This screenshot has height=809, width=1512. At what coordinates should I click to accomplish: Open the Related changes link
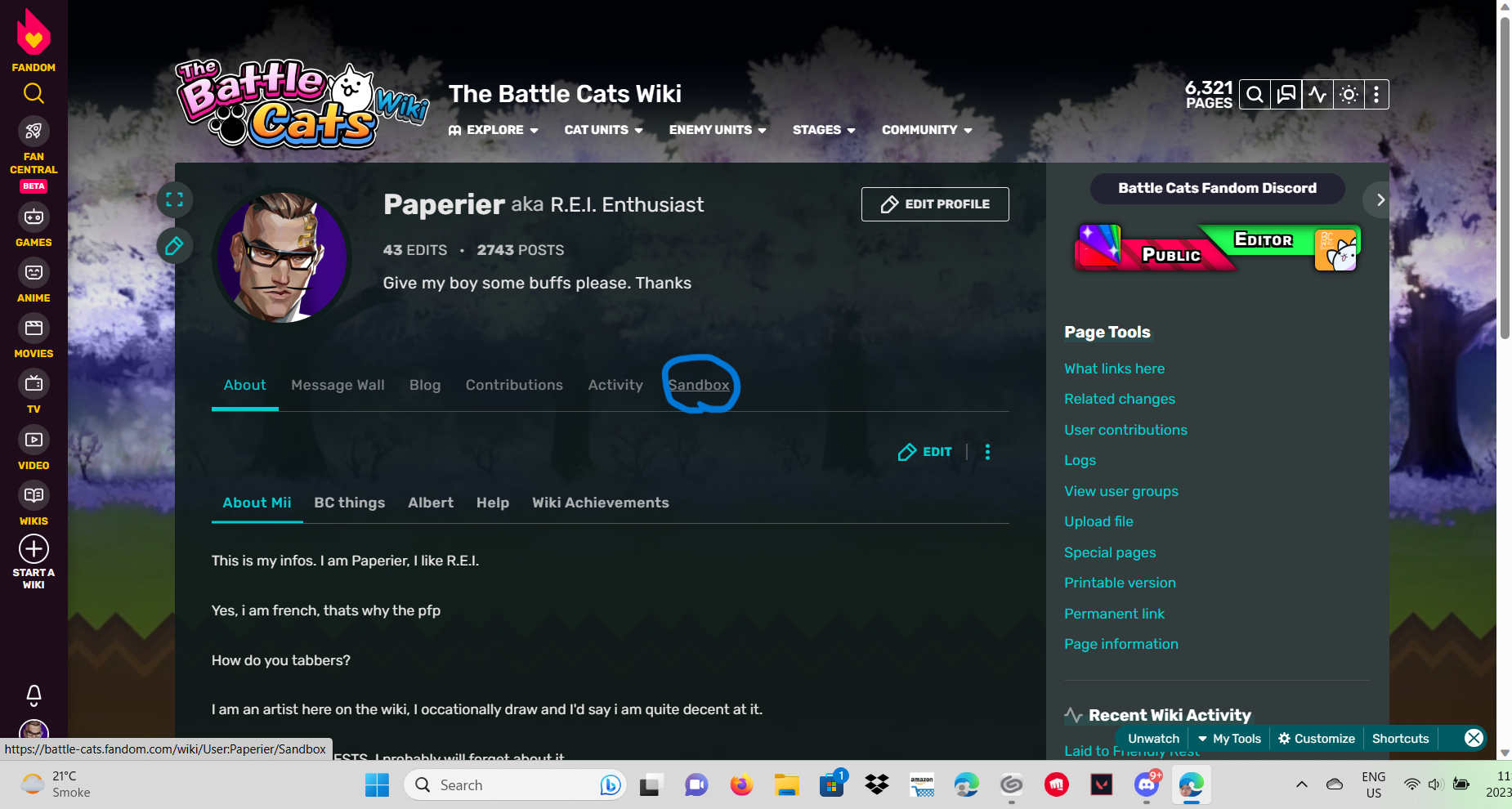[1120, 399]
